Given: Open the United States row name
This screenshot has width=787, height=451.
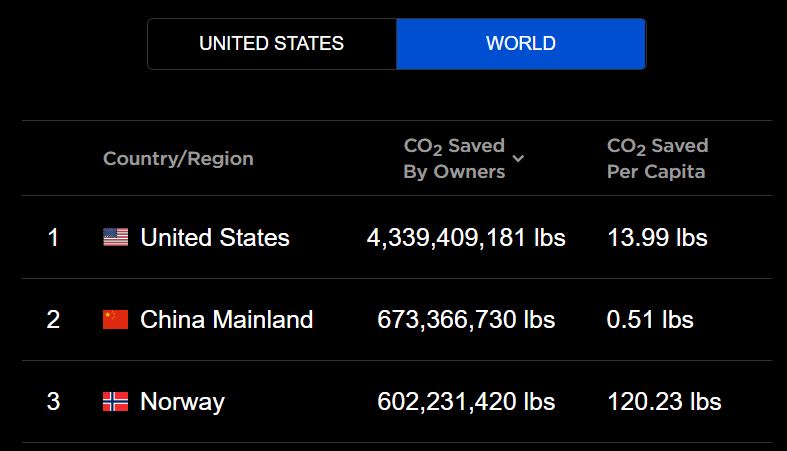Looking at the screenshot, I should pyautogui.click(x=215, y=237).
